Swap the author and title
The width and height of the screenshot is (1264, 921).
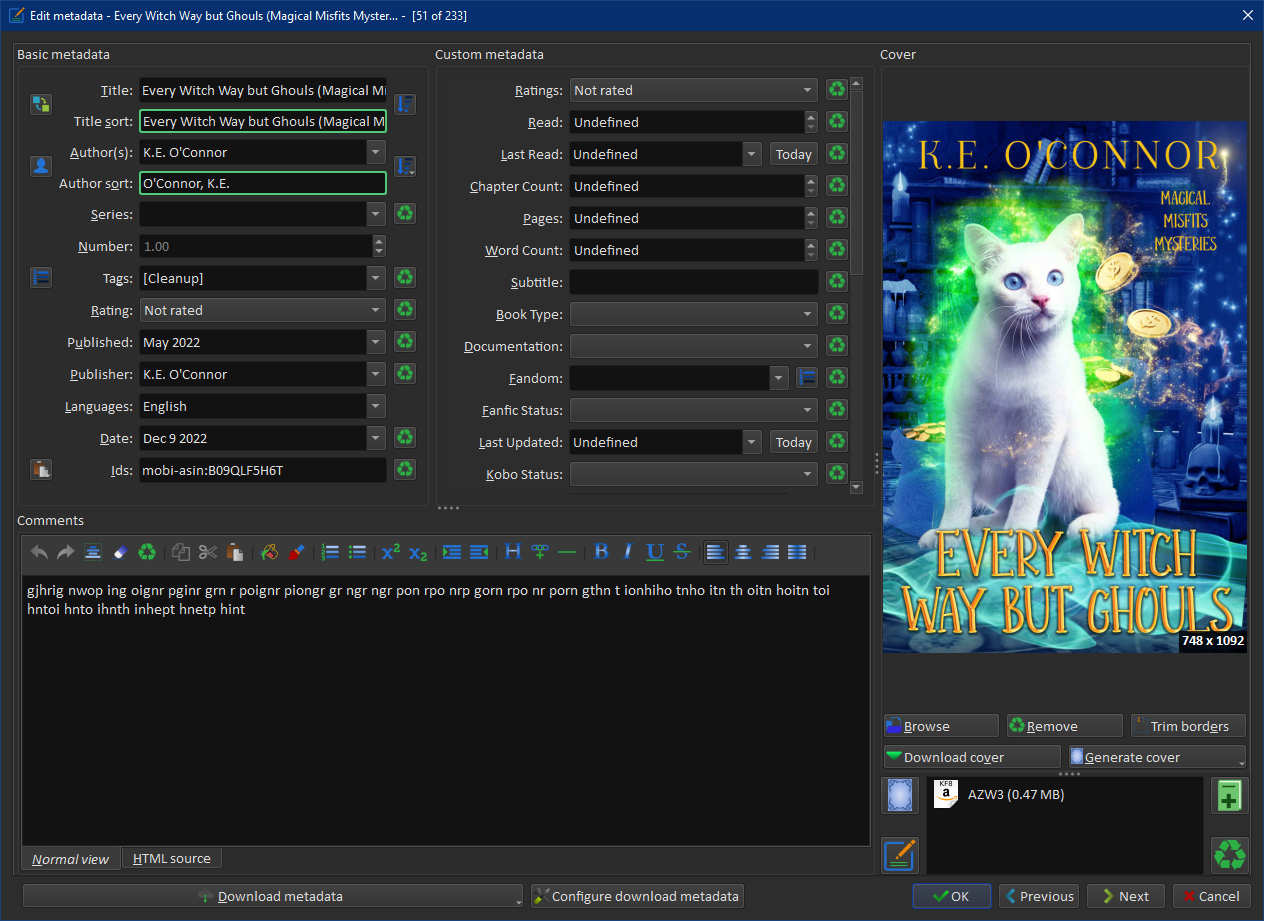41,105
